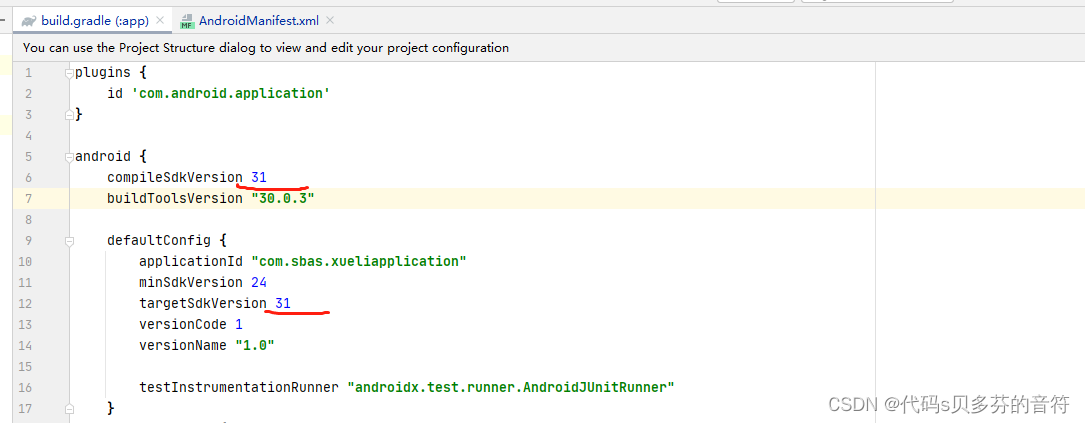Image resolution: width=1085 pixels, height=423 pixels.
Task: Click the versionCode value 1
Action: click(239, 324)
